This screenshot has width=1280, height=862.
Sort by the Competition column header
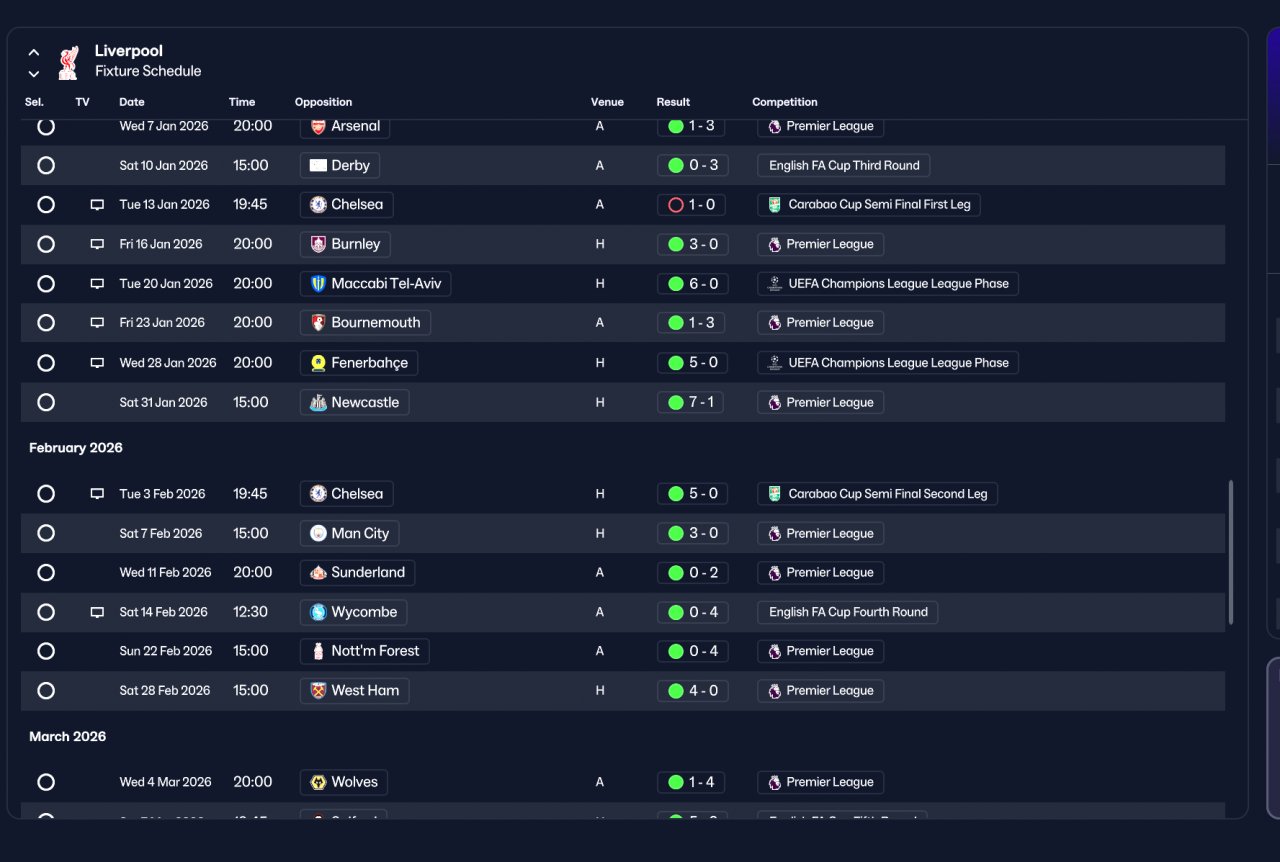(x=785, y=102)
